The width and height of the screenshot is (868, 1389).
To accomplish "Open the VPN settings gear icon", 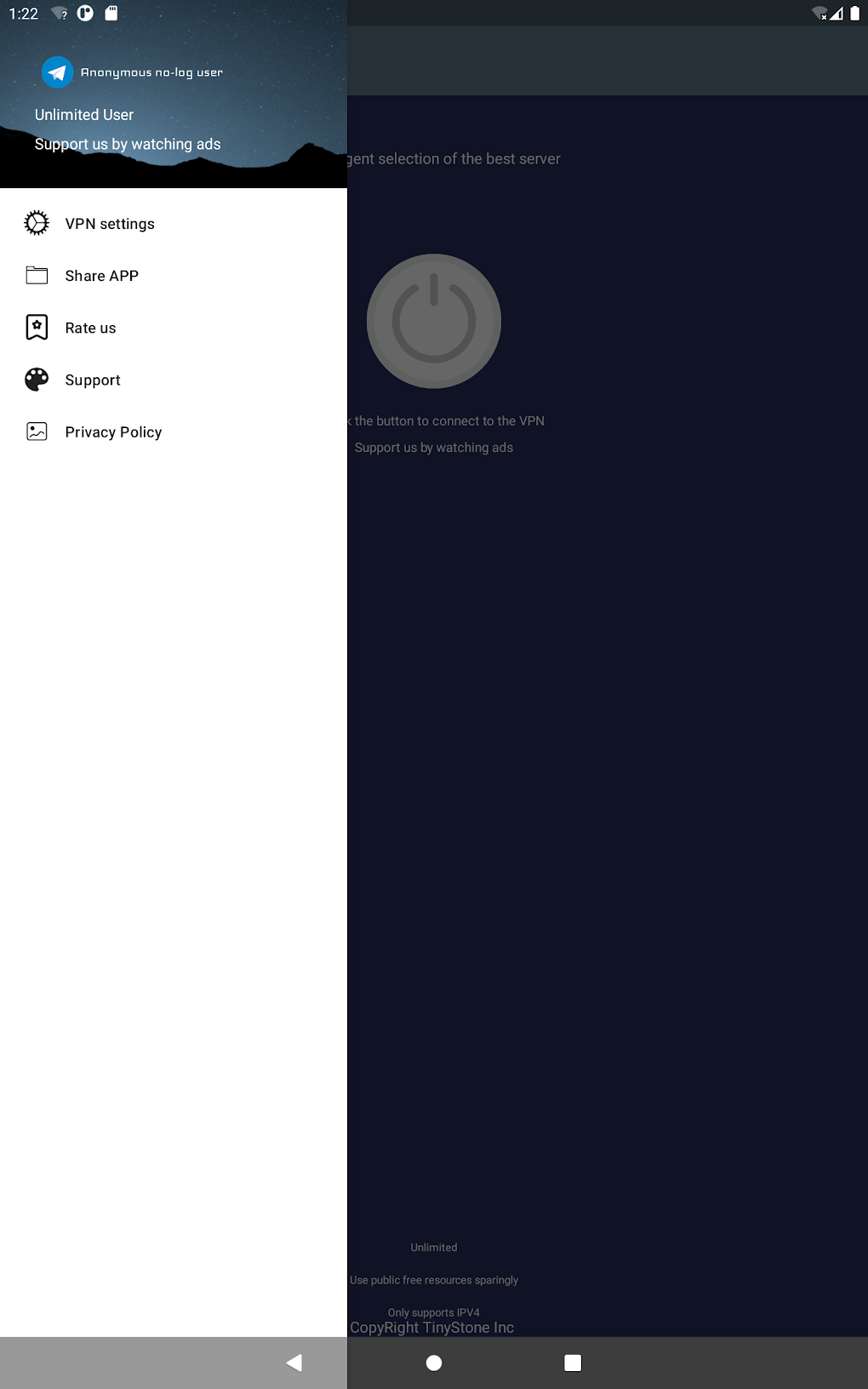I will pos(37,223).
